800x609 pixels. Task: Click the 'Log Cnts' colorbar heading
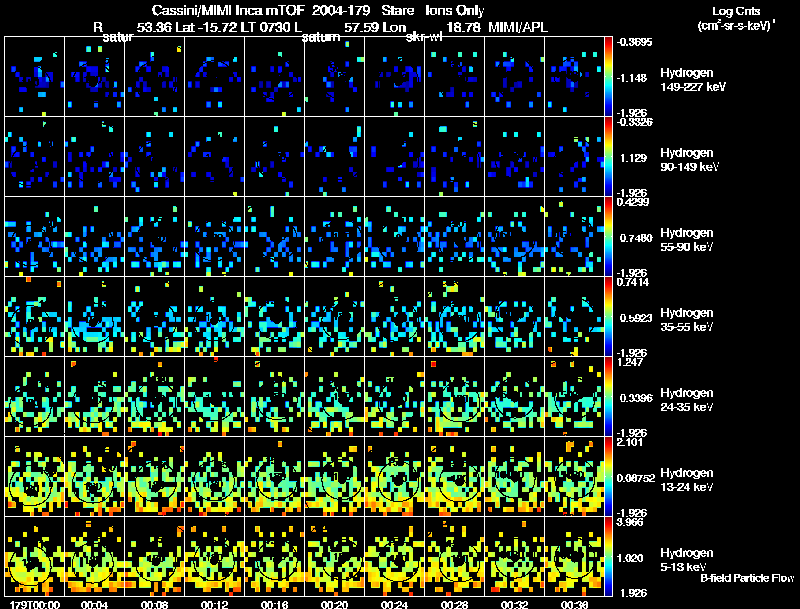736,11
